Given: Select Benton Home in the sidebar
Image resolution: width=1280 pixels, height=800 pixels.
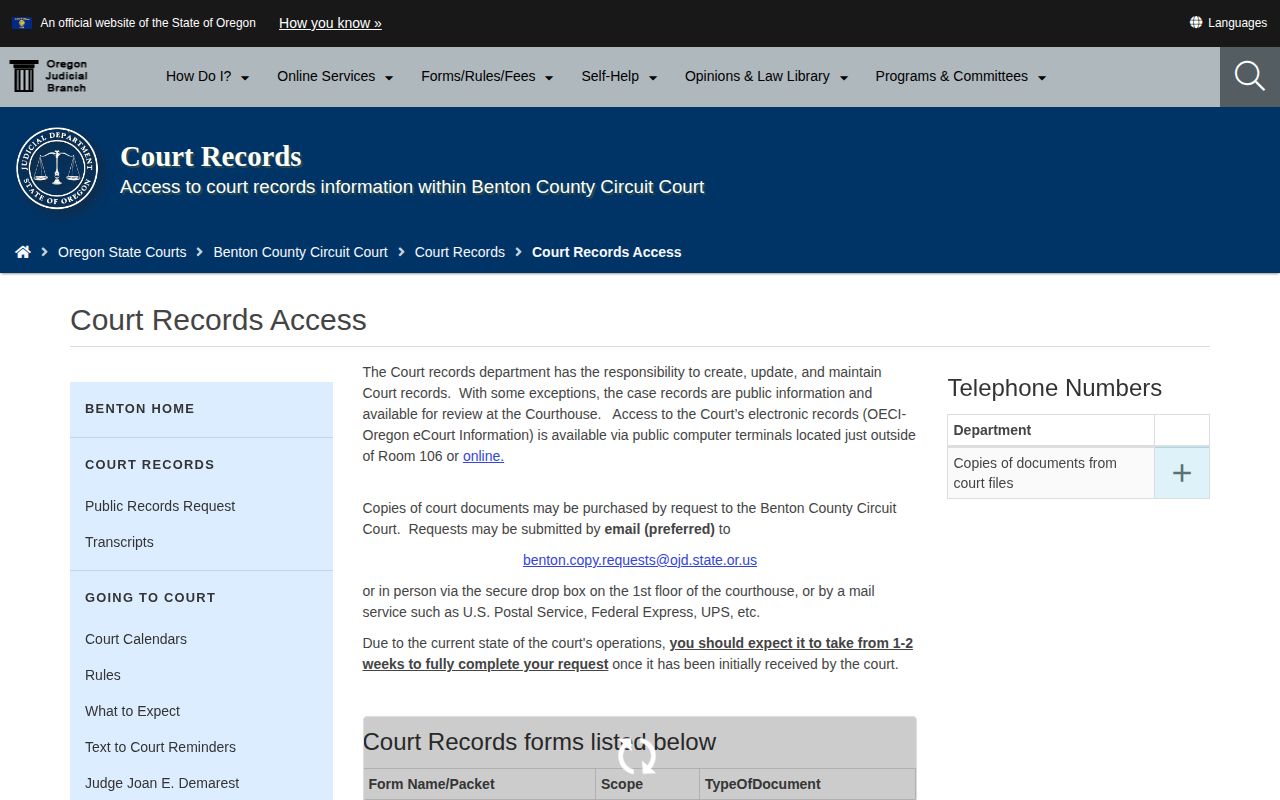Looking at the screenshot, I should coord(140,408).
